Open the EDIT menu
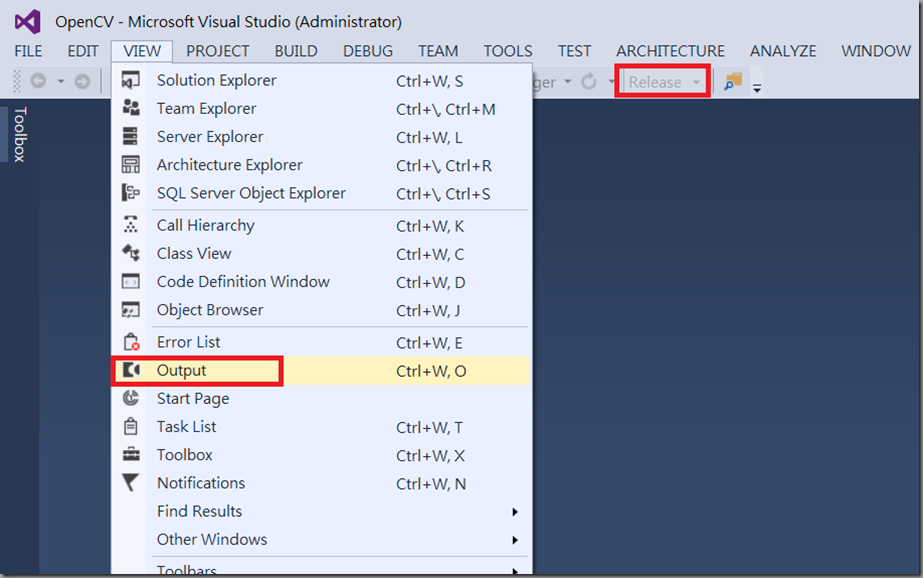Viewport: 923px width, 578px height. (83, 51)
